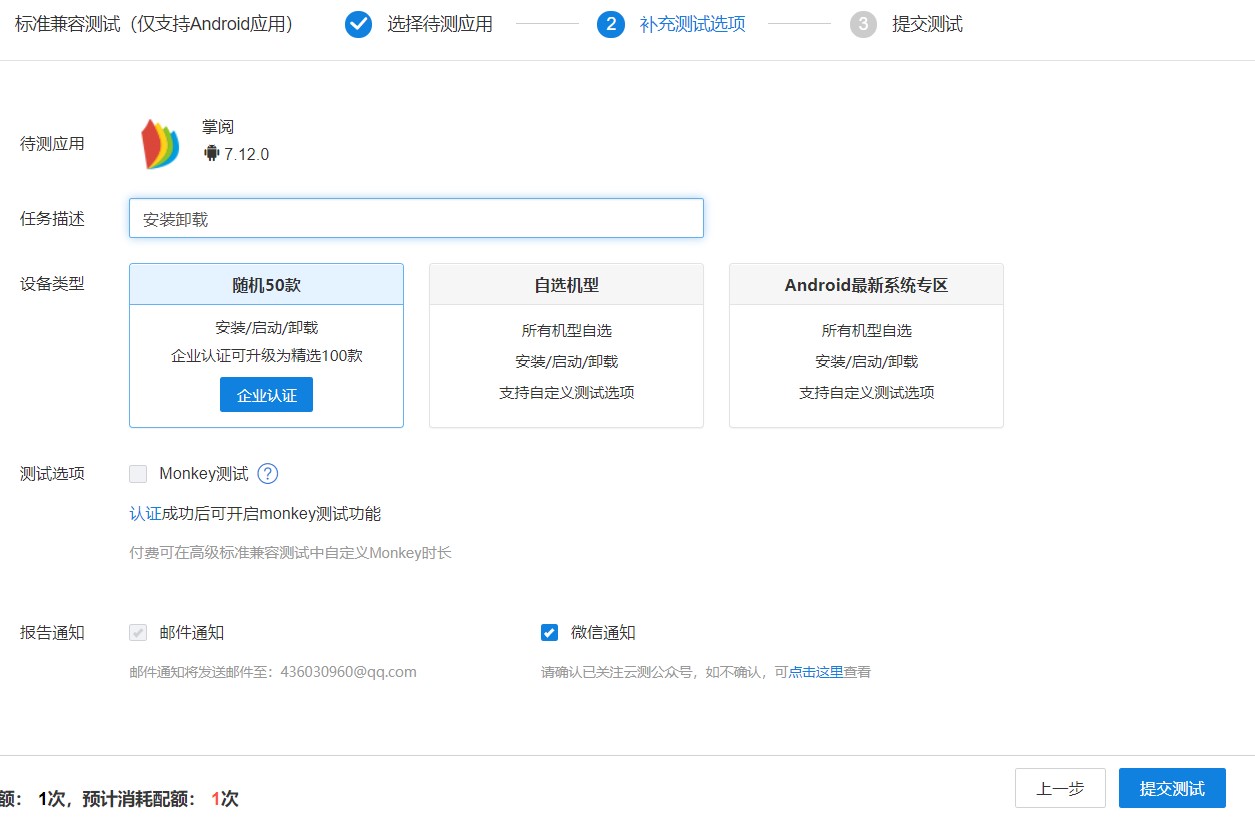Go to step 选择待测应用
1255x822 pixels.
440,24
